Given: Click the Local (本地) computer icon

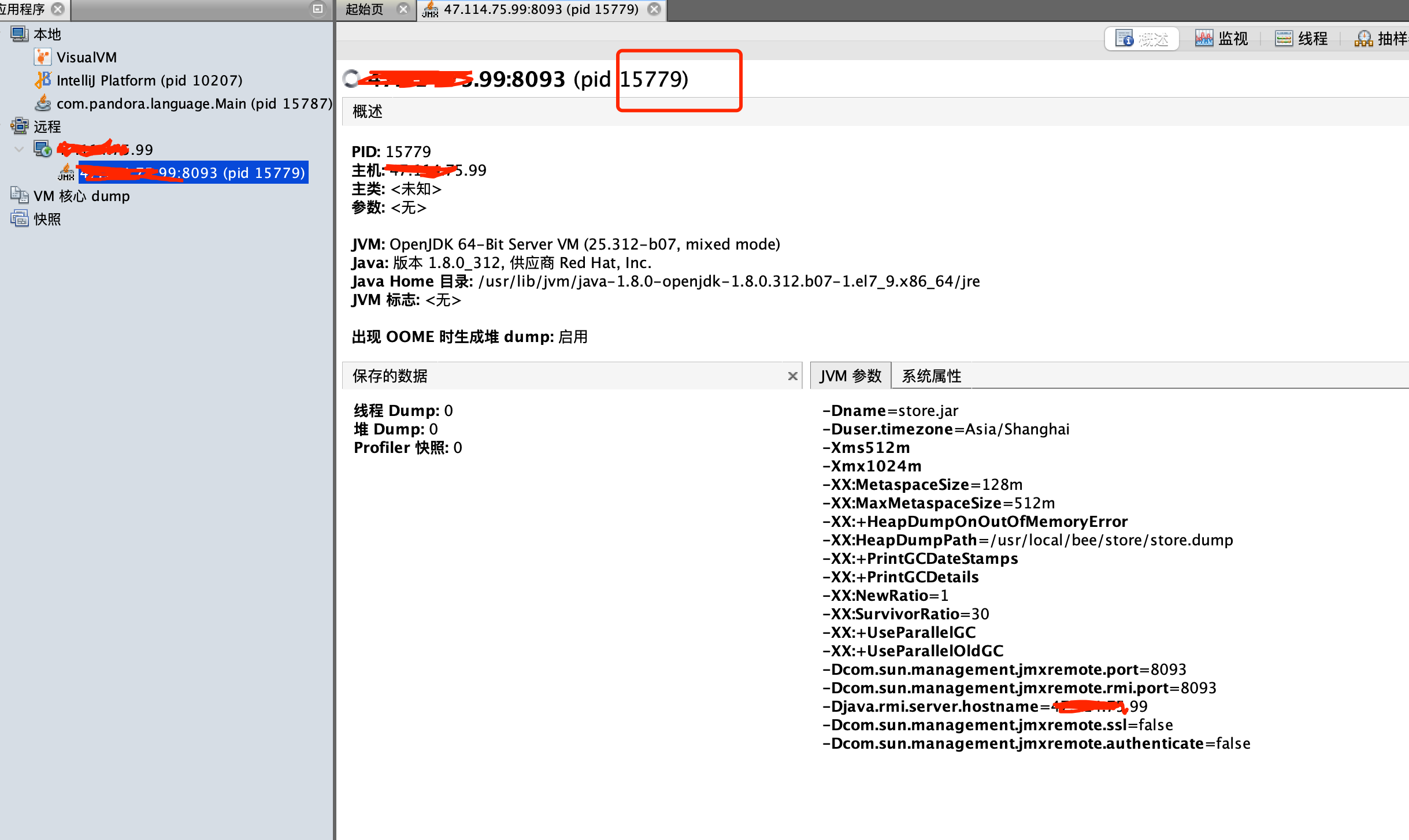Looking at the screenshot, I should pyautogui.click(x=19, y=34).
